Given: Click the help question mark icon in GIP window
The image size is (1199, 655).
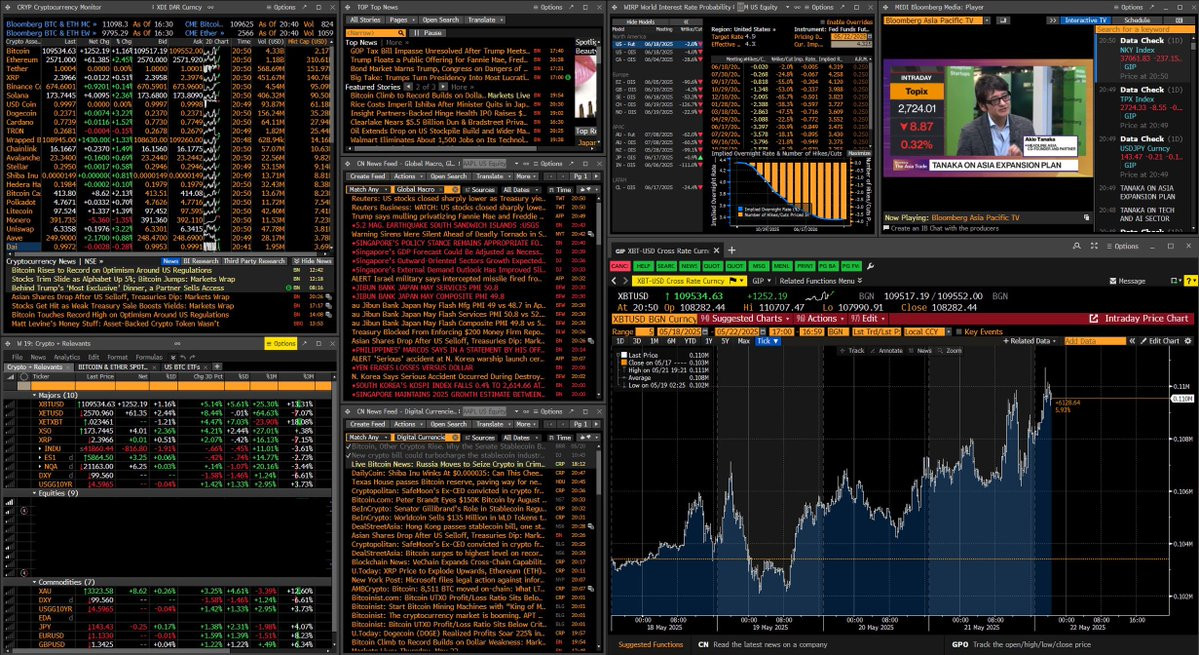Looking at the screenshot, I should tap(1192, 281).
